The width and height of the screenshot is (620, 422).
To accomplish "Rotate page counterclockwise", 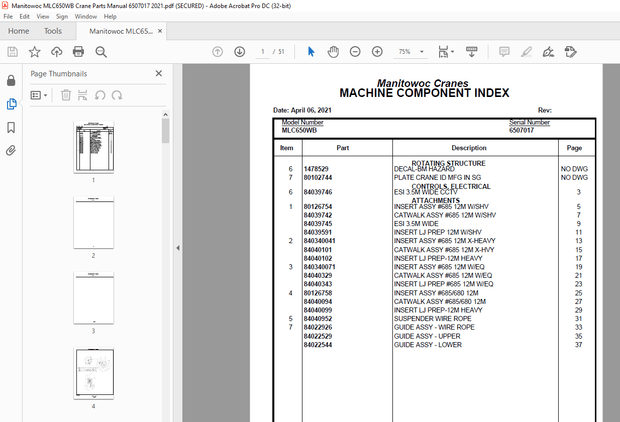I will (100, 95).
